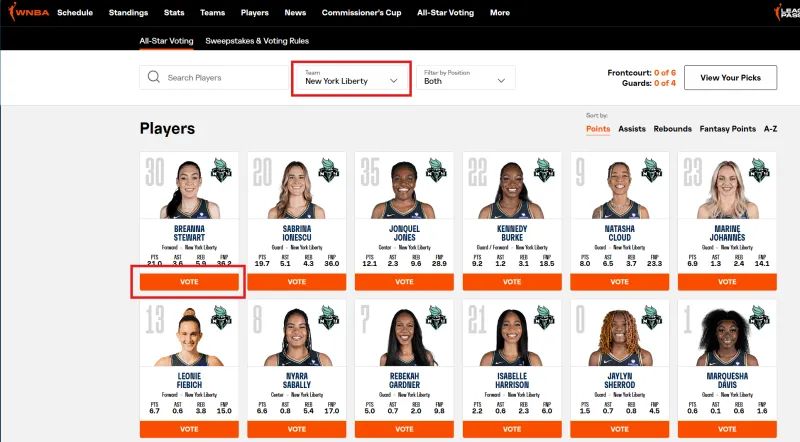This screenshot has width=800, height=442.
Task: Vote for Sabrina Ionescu
Action: coord(297,282)
